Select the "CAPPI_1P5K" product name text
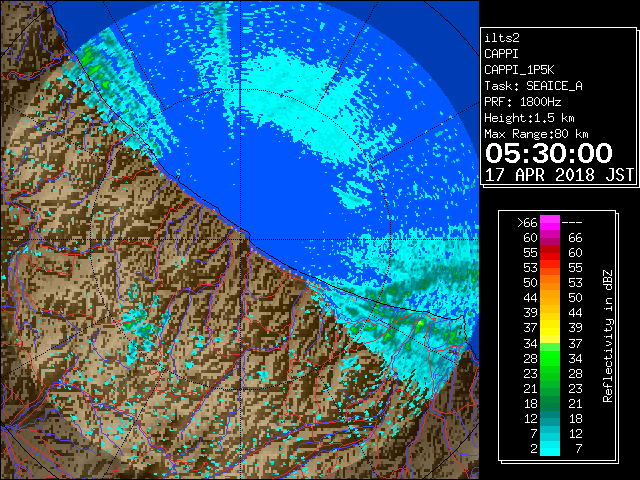Image resolution: width=640 pixels, height=480 pixels. [x=519, y=70]
